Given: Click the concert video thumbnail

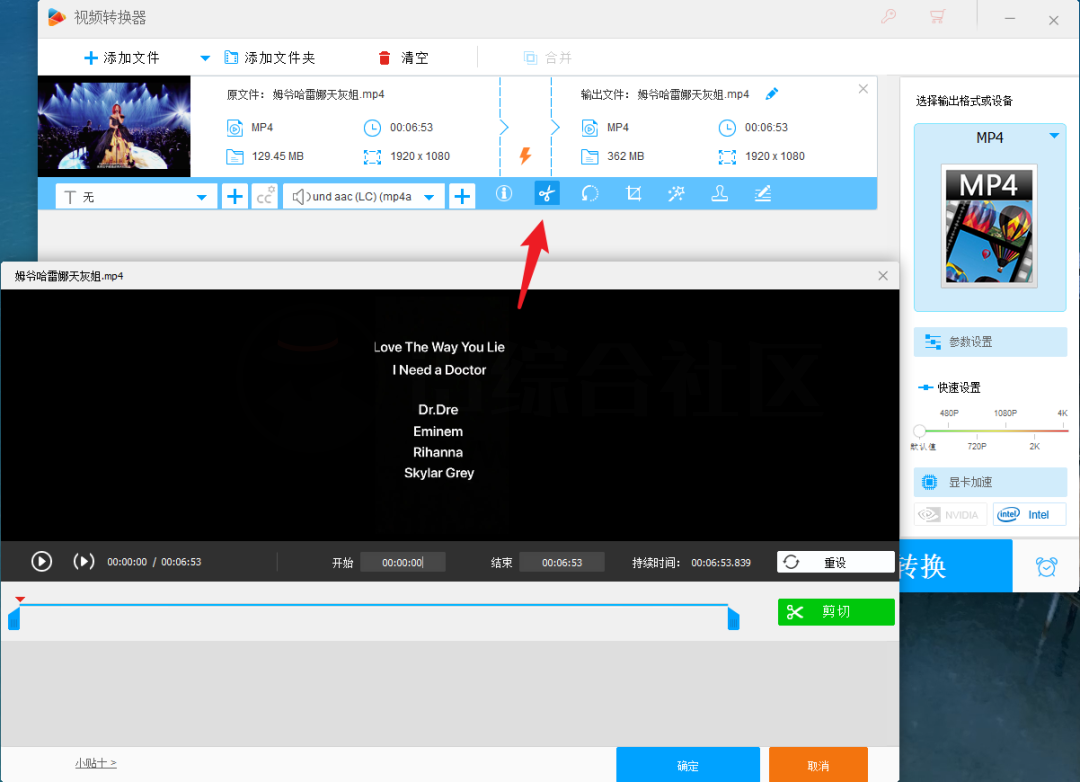Looking at the screenshot, I should 114,126.
